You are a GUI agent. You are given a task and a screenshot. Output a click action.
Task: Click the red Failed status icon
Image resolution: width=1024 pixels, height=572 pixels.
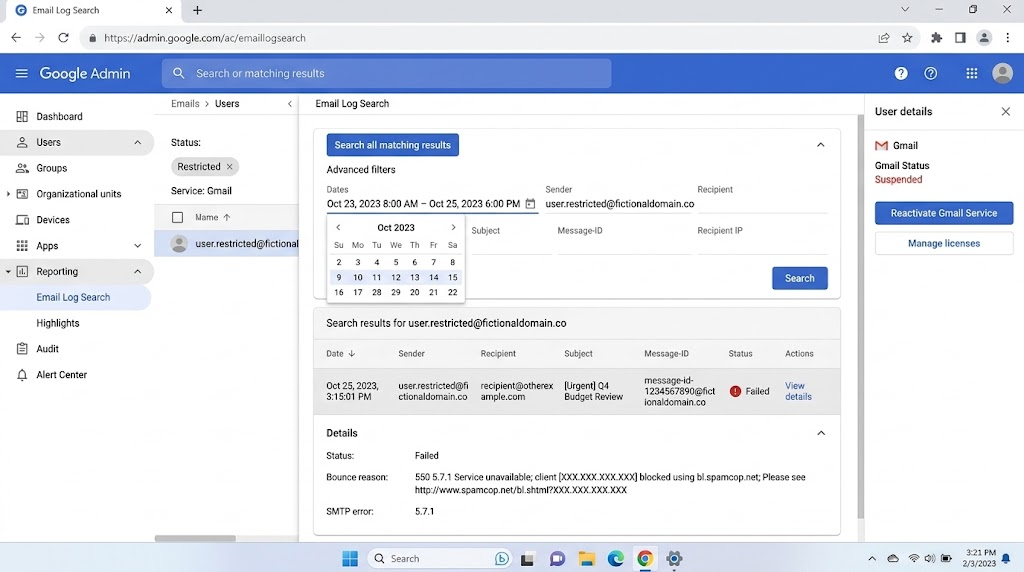click(x=735, y=391)
